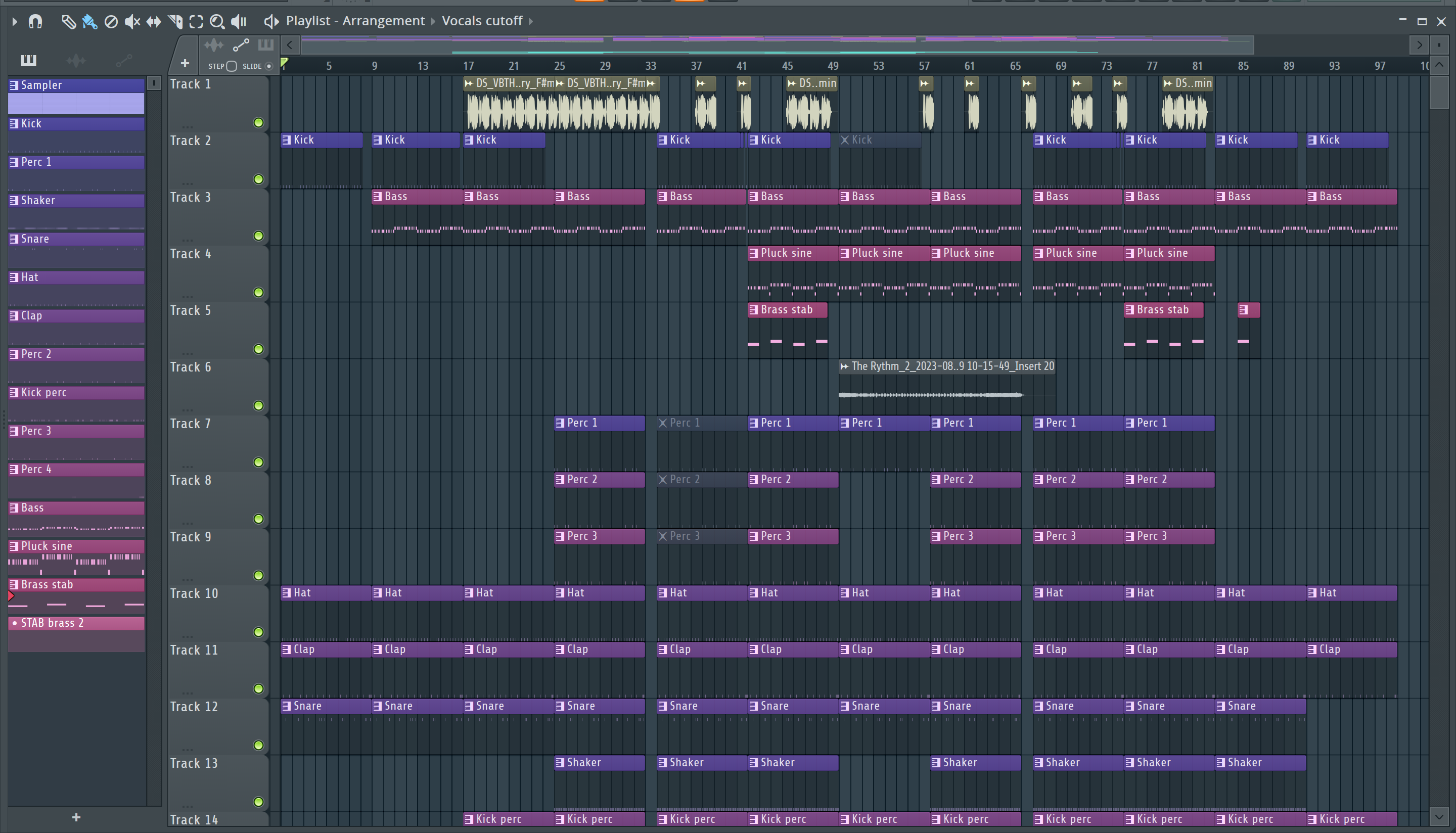Click the automation line icon above SLIDE
Viewport: 1456px width, 833px height.
click(241, 44)
